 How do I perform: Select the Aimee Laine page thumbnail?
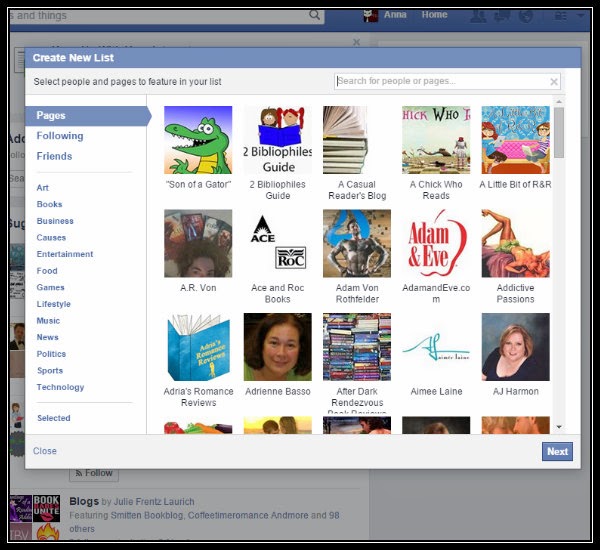pyautogui.click(x=436, y=347)
